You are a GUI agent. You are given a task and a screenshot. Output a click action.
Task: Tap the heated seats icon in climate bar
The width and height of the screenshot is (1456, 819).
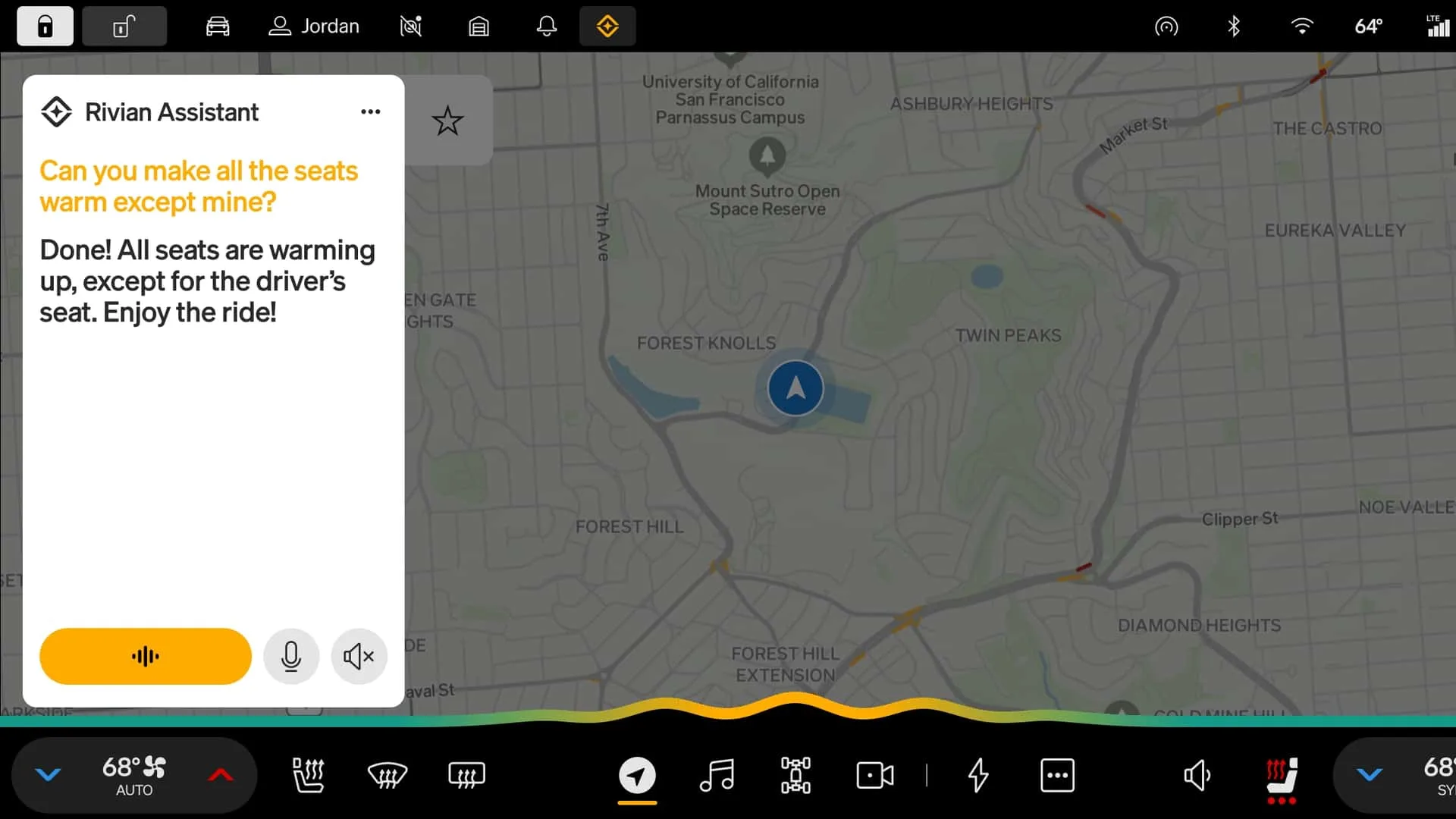(308, 775)
